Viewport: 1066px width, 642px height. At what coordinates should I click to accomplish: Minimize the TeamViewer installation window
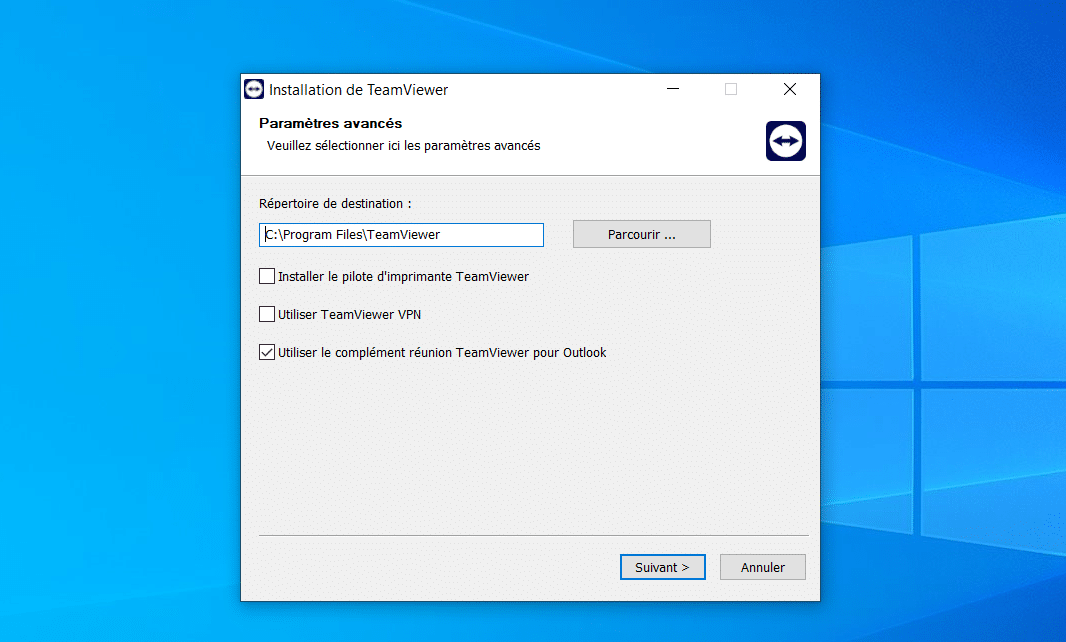tap(672, 89)
